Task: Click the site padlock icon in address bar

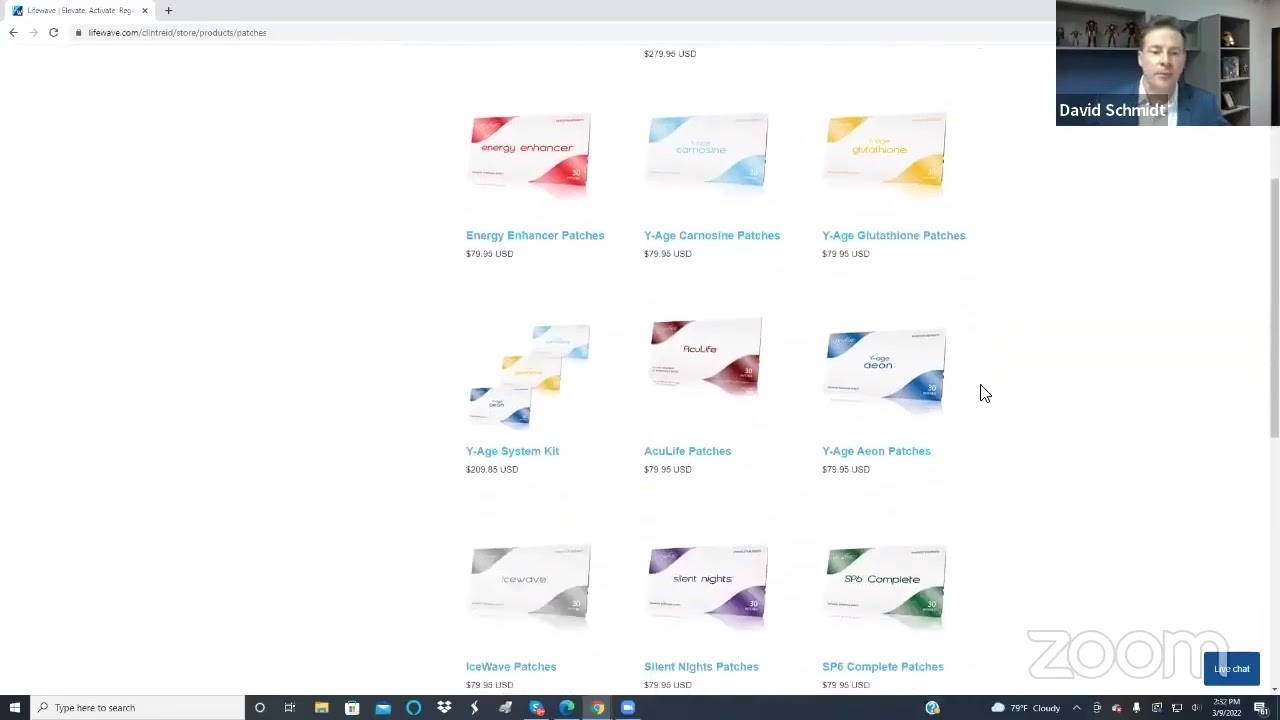Action: click(77, 32)
